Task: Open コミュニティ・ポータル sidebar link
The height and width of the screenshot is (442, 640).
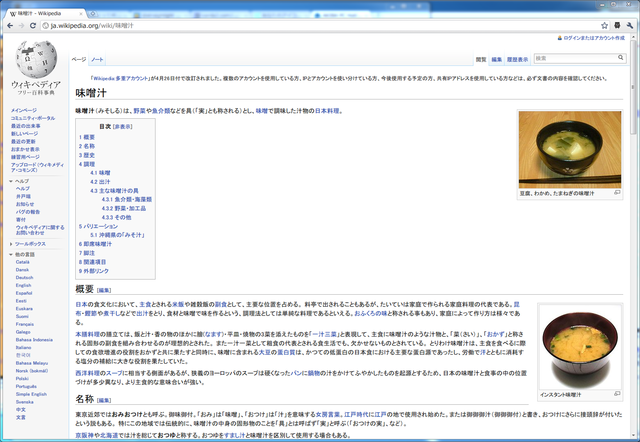Action: click(x=33, y=118)
